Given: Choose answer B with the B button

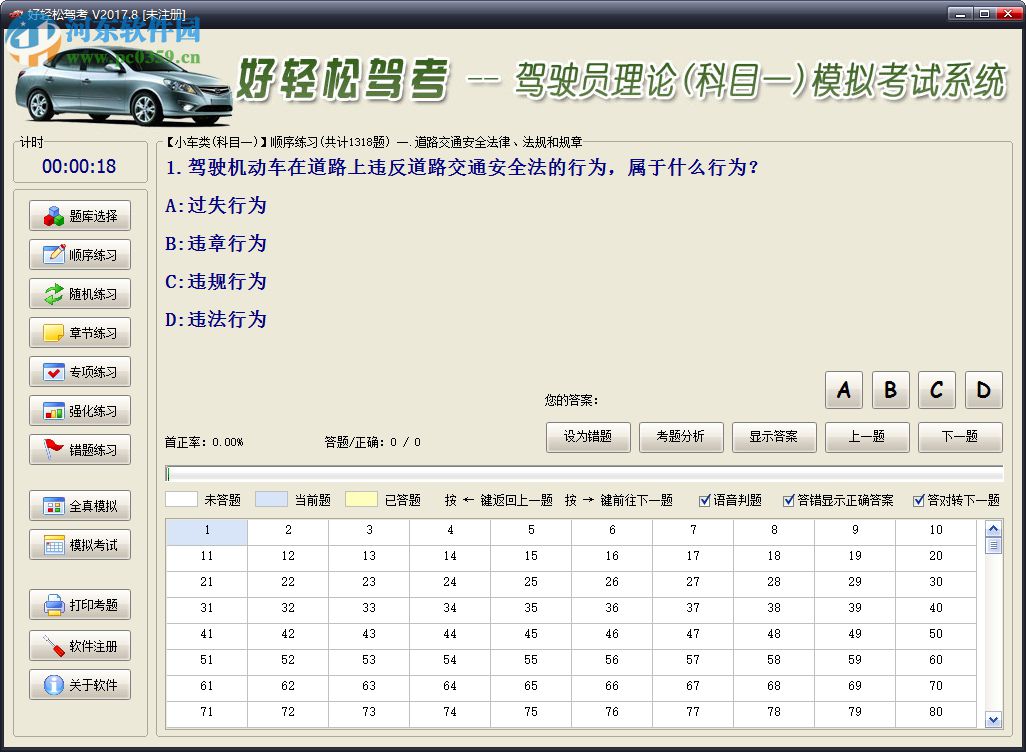Looking at the screenshot, I should [890, 391].
